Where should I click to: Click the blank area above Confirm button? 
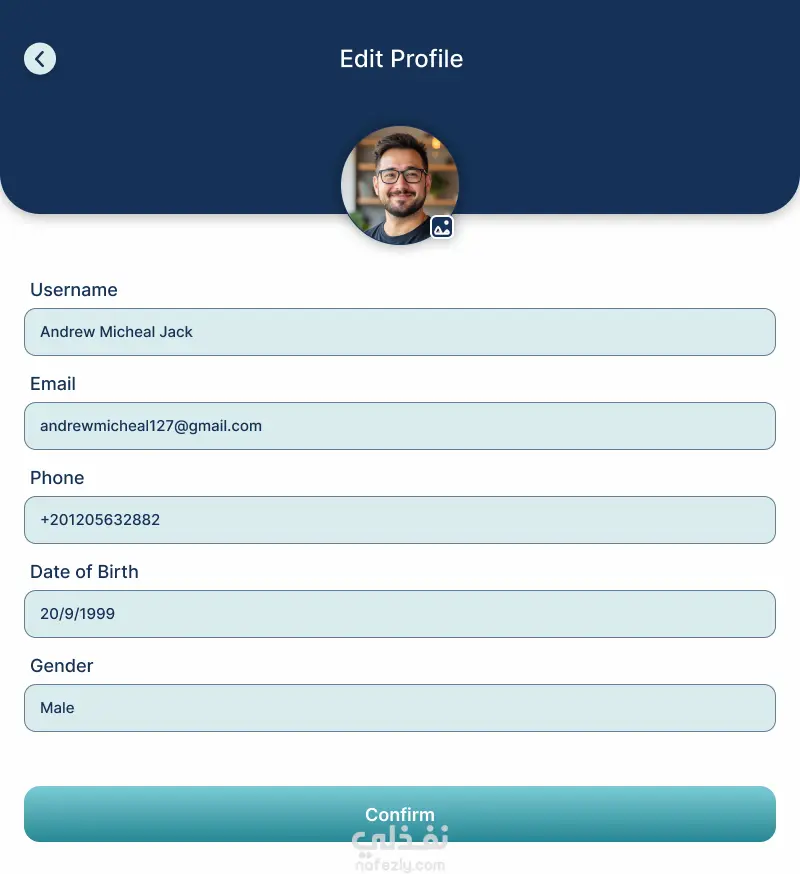pos(400,758)
